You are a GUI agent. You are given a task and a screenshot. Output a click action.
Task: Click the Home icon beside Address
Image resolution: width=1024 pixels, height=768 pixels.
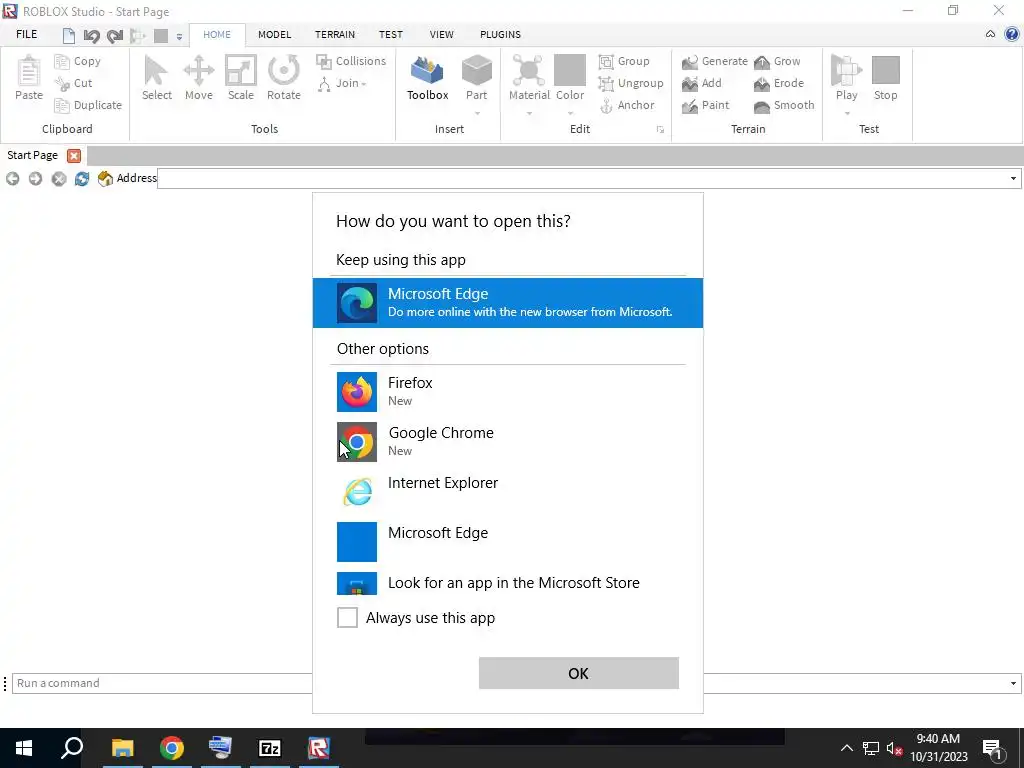click(x=105, y=178)
